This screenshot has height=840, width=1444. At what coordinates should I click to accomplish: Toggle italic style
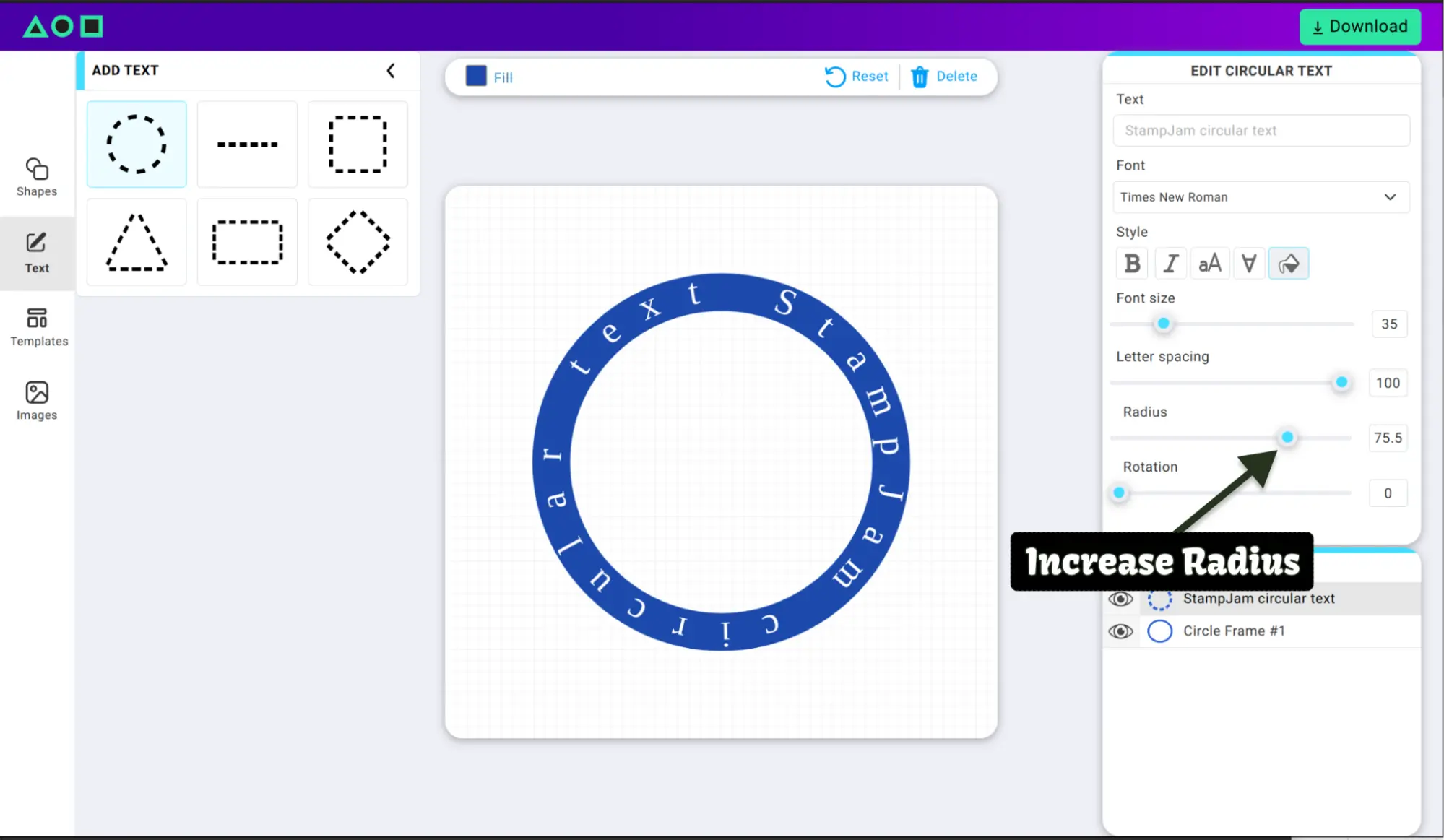tap(1171, 264)
